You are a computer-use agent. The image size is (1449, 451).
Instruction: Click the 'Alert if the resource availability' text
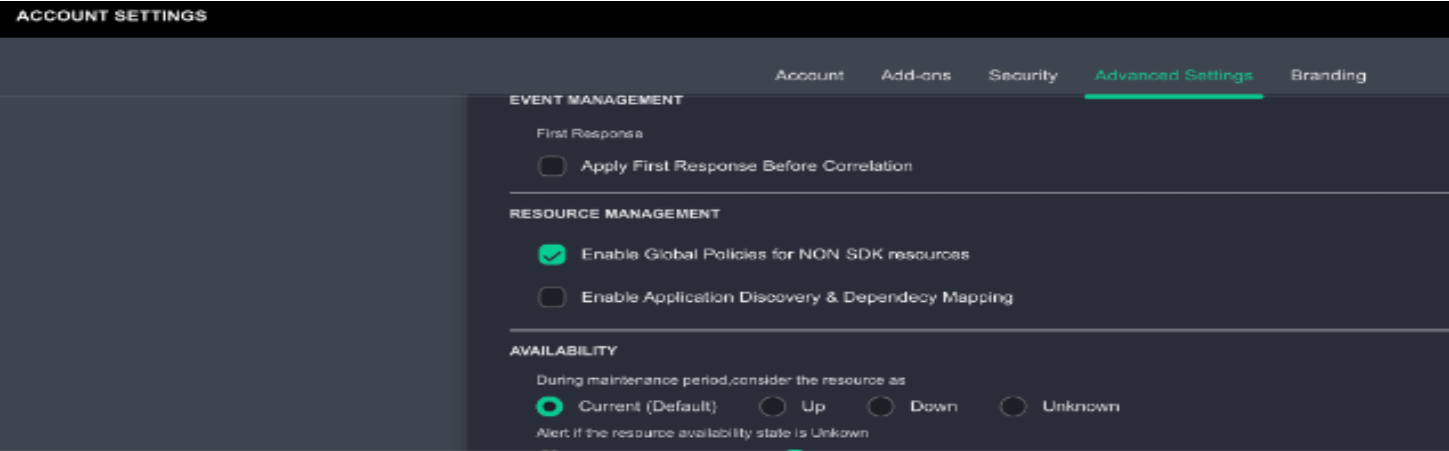[703, 433]
